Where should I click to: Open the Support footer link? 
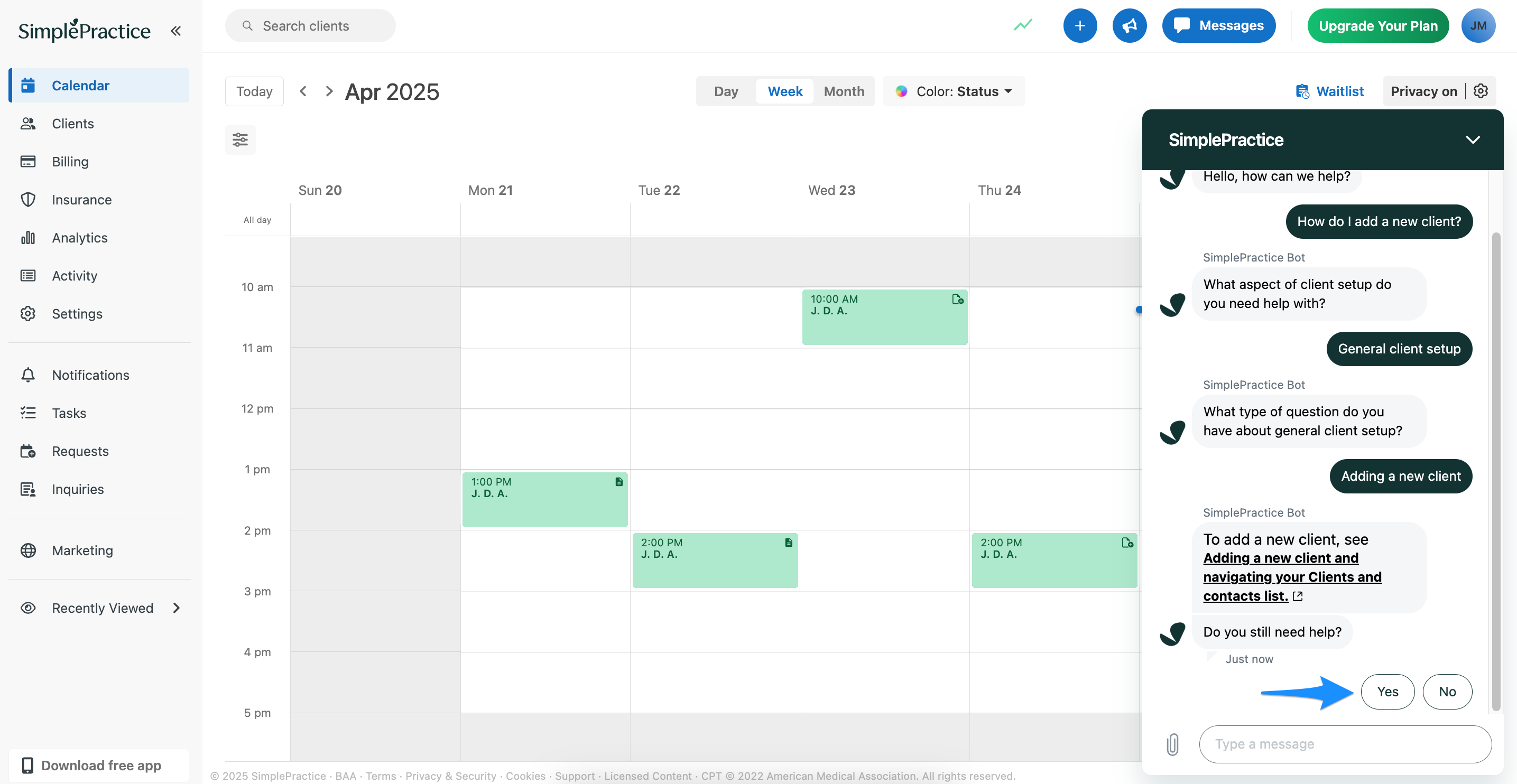(574, 776)
